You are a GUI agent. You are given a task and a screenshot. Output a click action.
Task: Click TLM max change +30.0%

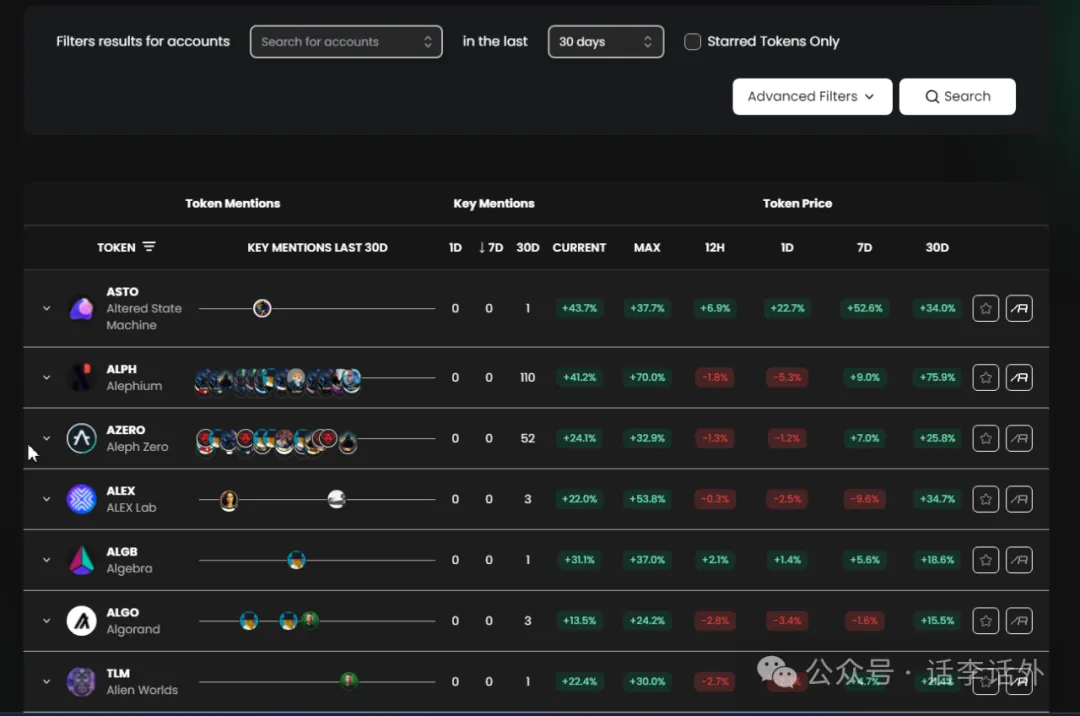647,682
